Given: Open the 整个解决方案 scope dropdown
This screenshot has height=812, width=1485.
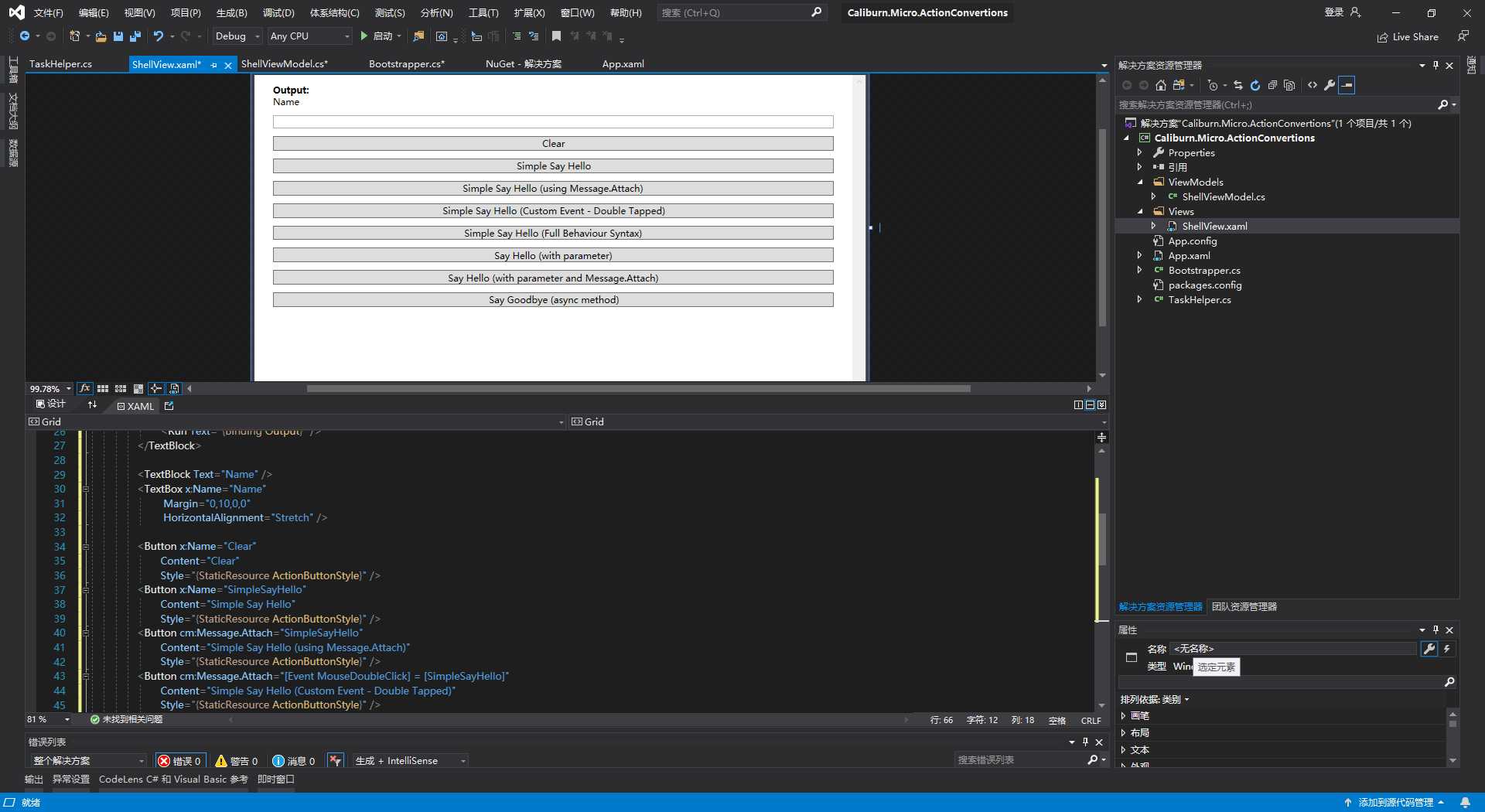Looking at the screenshot, I should (x=87, y=761).
